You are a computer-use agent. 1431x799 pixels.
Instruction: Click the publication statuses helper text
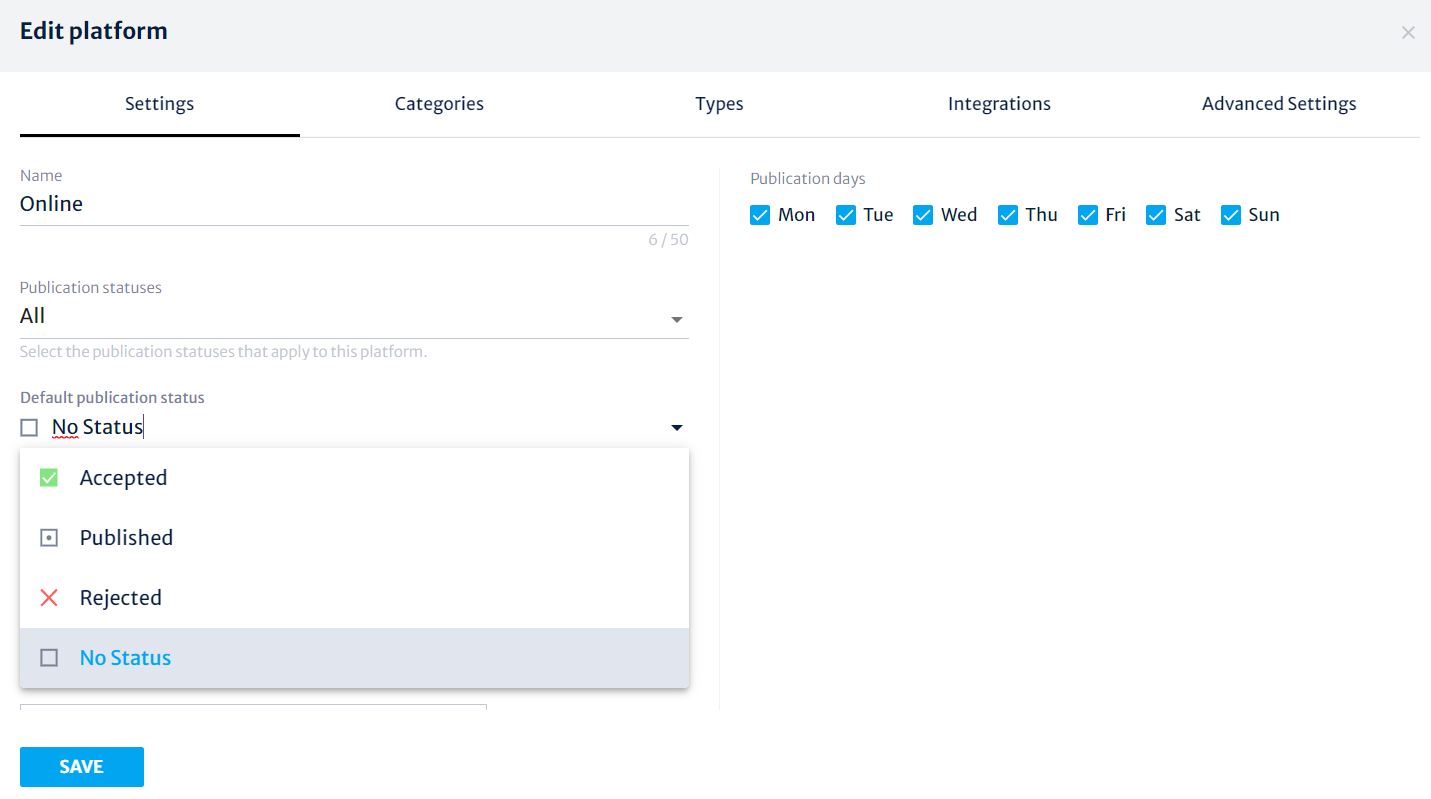tap(224, 352)
